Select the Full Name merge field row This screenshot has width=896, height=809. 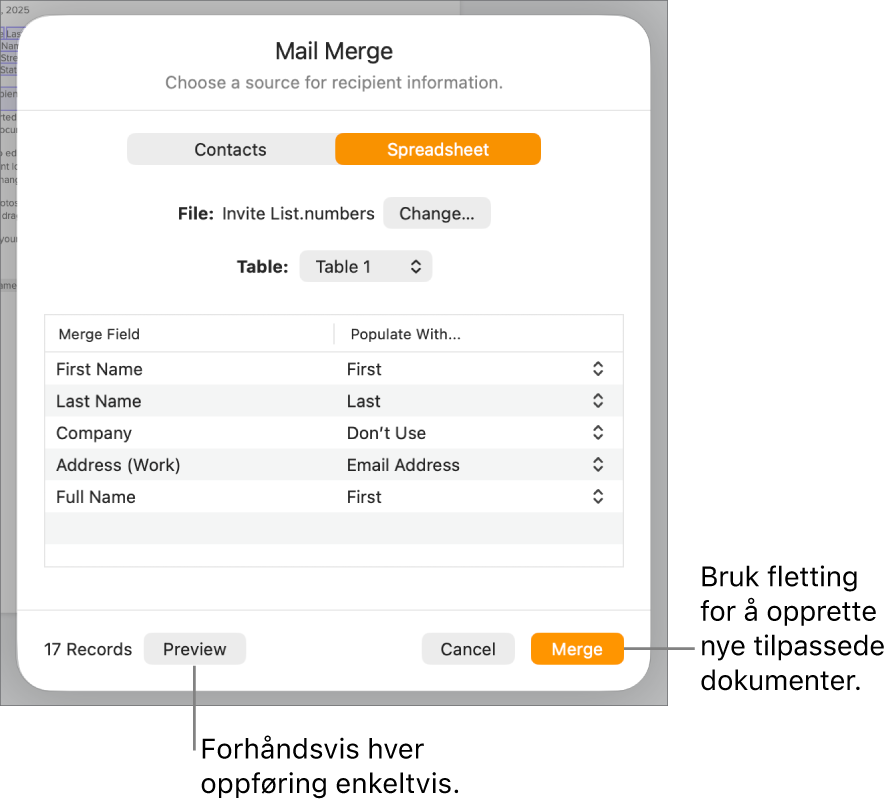tap(334, 497)
